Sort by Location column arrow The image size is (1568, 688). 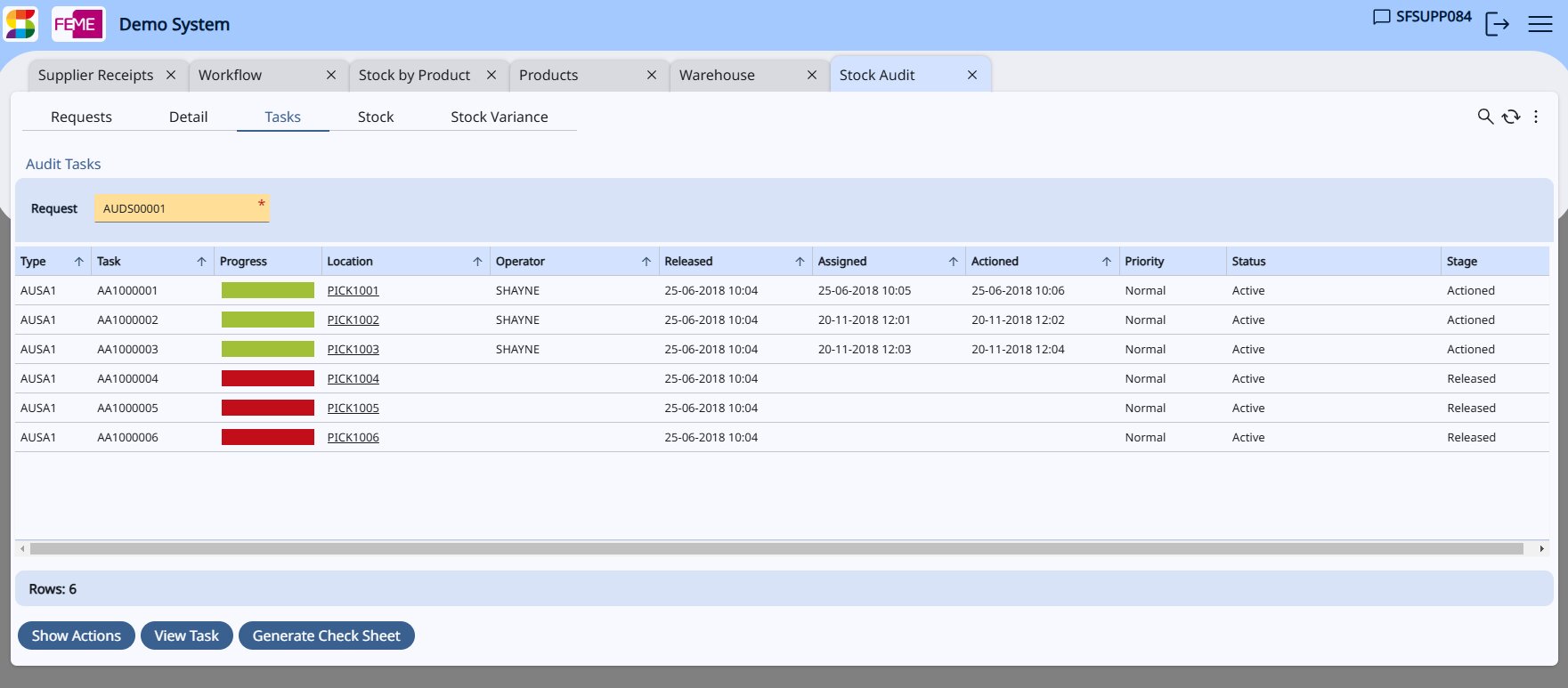[x=477, y=262]
